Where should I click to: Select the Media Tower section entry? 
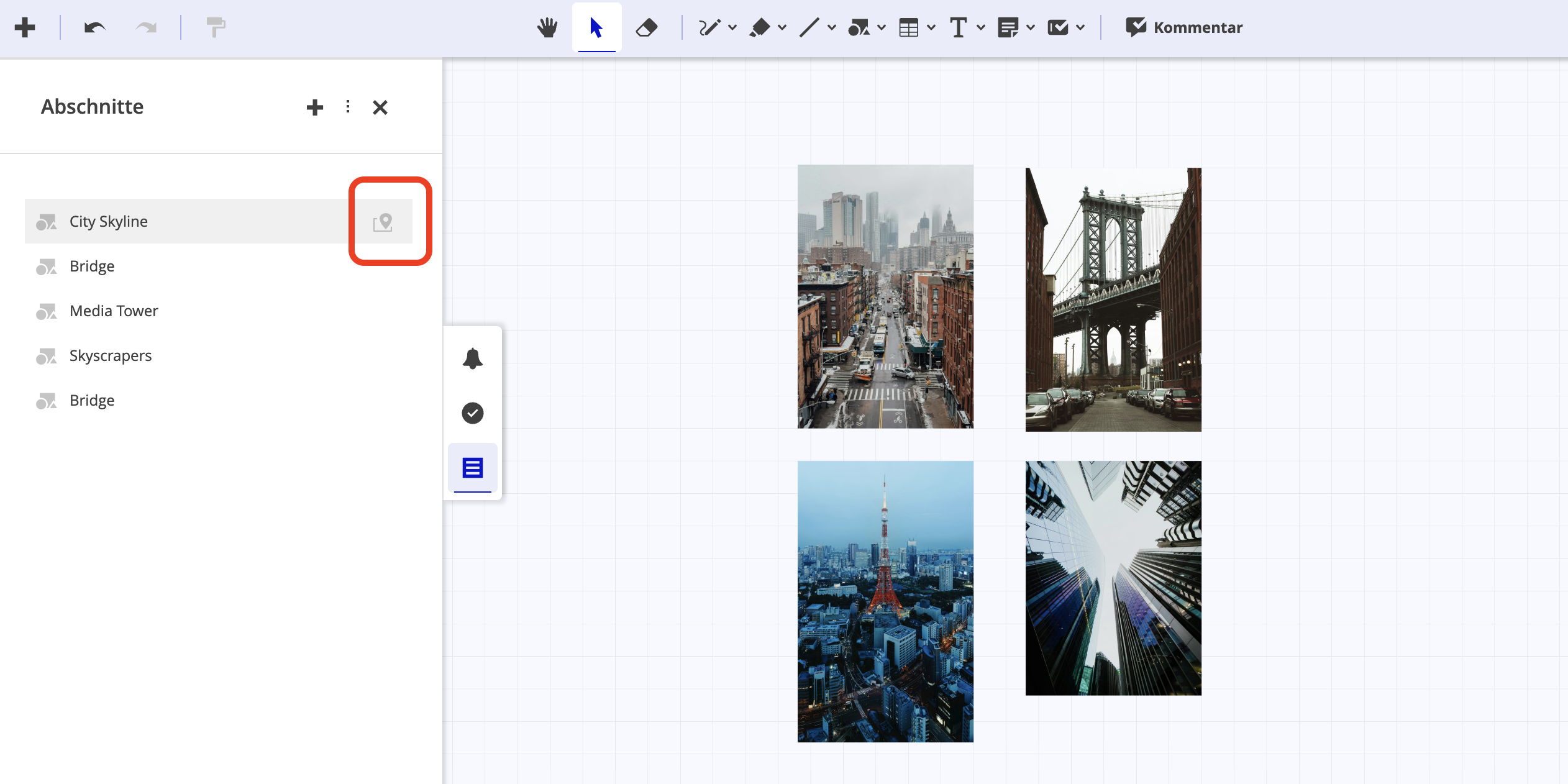[x=113, y=311]
